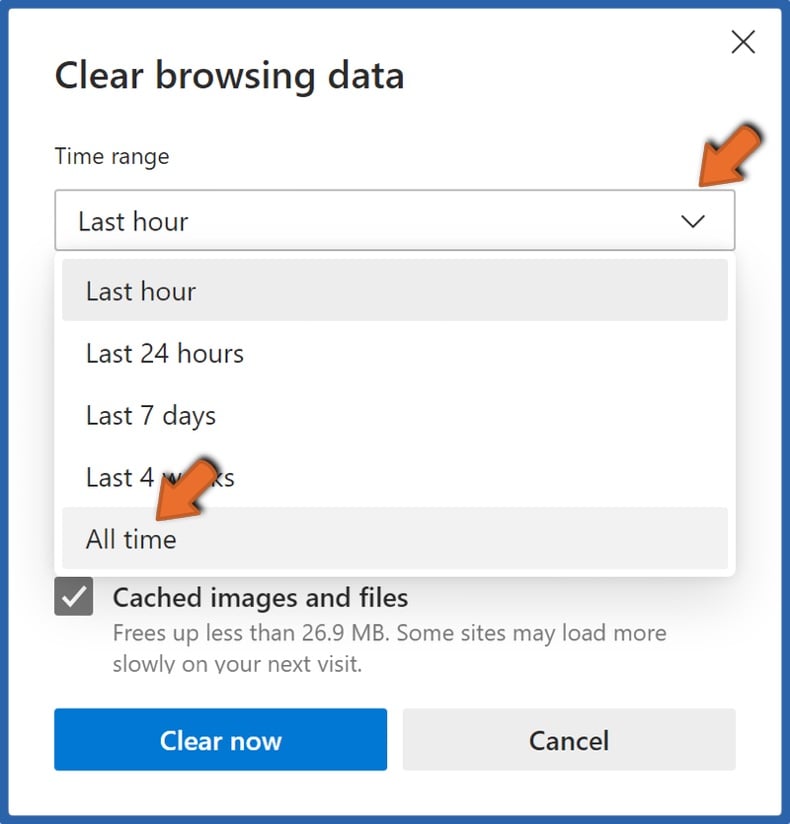Click Cancel to dismiss the dialog
Viewport: 790px width, 824px height.
pos(569,740)
